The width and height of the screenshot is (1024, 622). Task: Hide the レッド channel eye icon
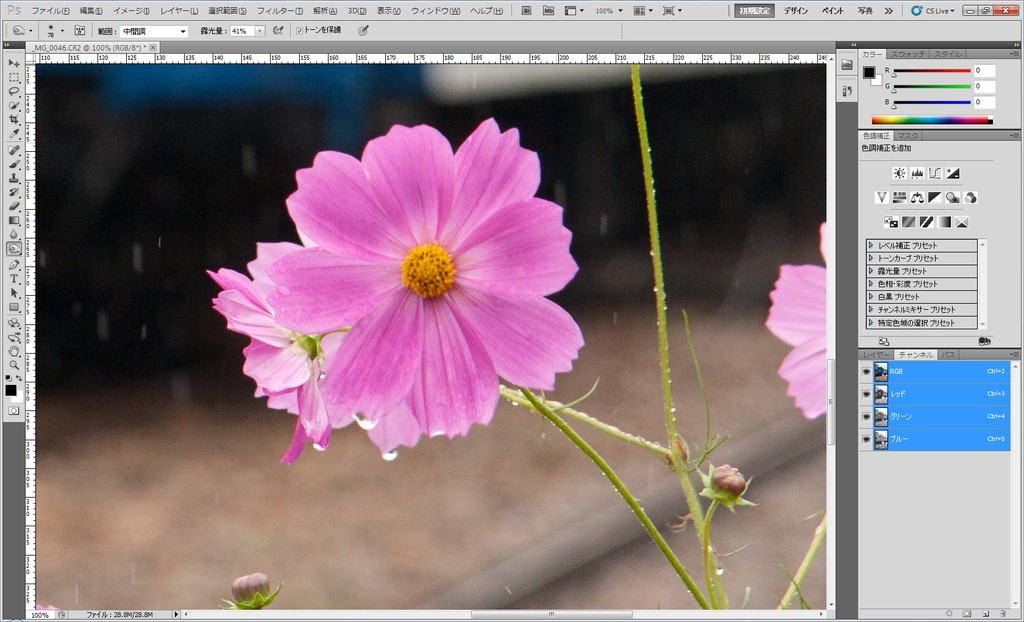click(x=867, y=394)
